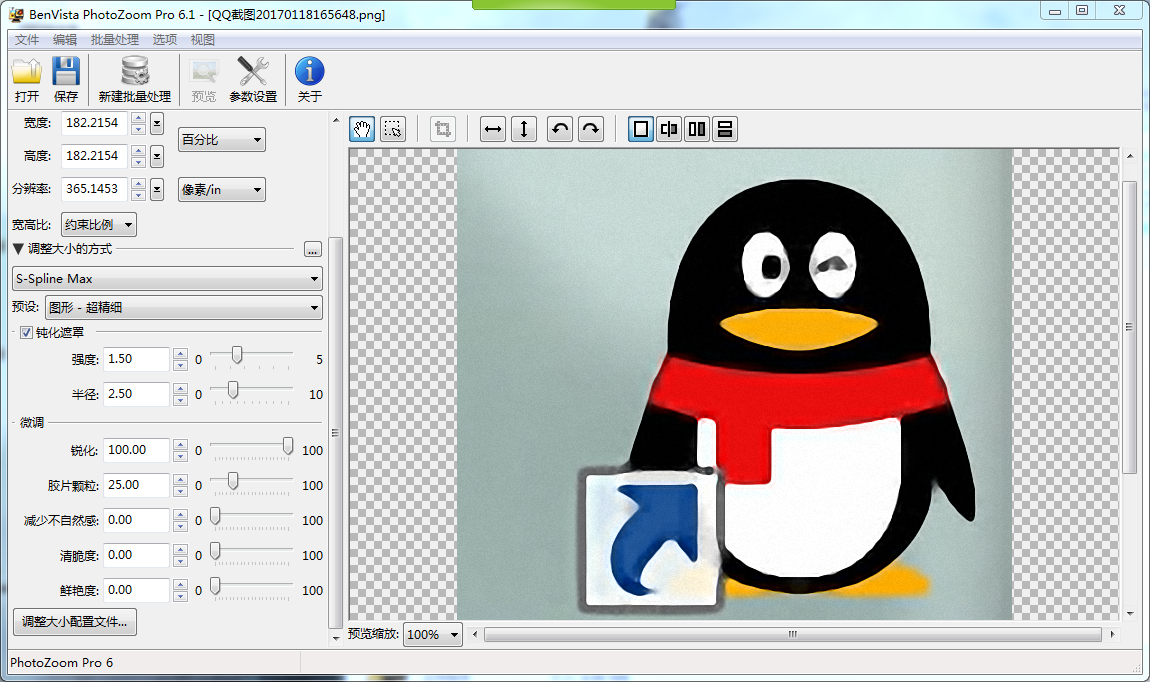Open 参数设置 preferences tools icon
Viewport: 1150px width, 682px height.
(253, 79)
